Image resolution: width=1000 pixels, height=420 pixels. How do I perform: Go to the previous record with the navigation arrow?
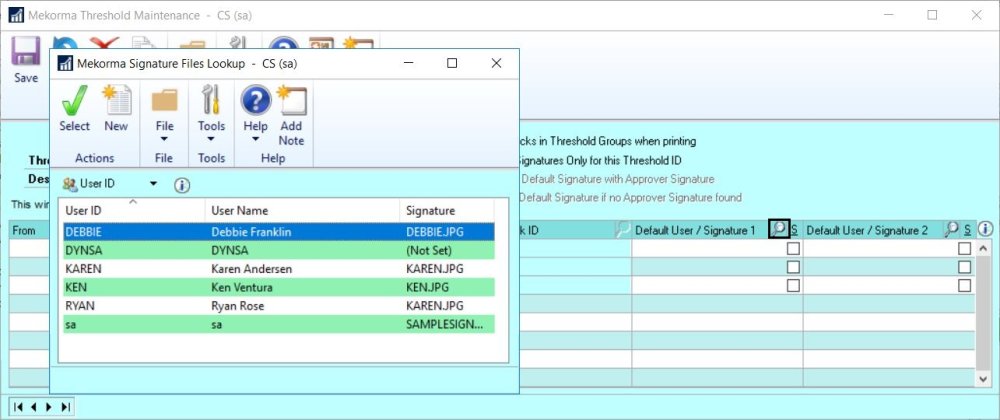pyautogui.click(x=34, y=407)
